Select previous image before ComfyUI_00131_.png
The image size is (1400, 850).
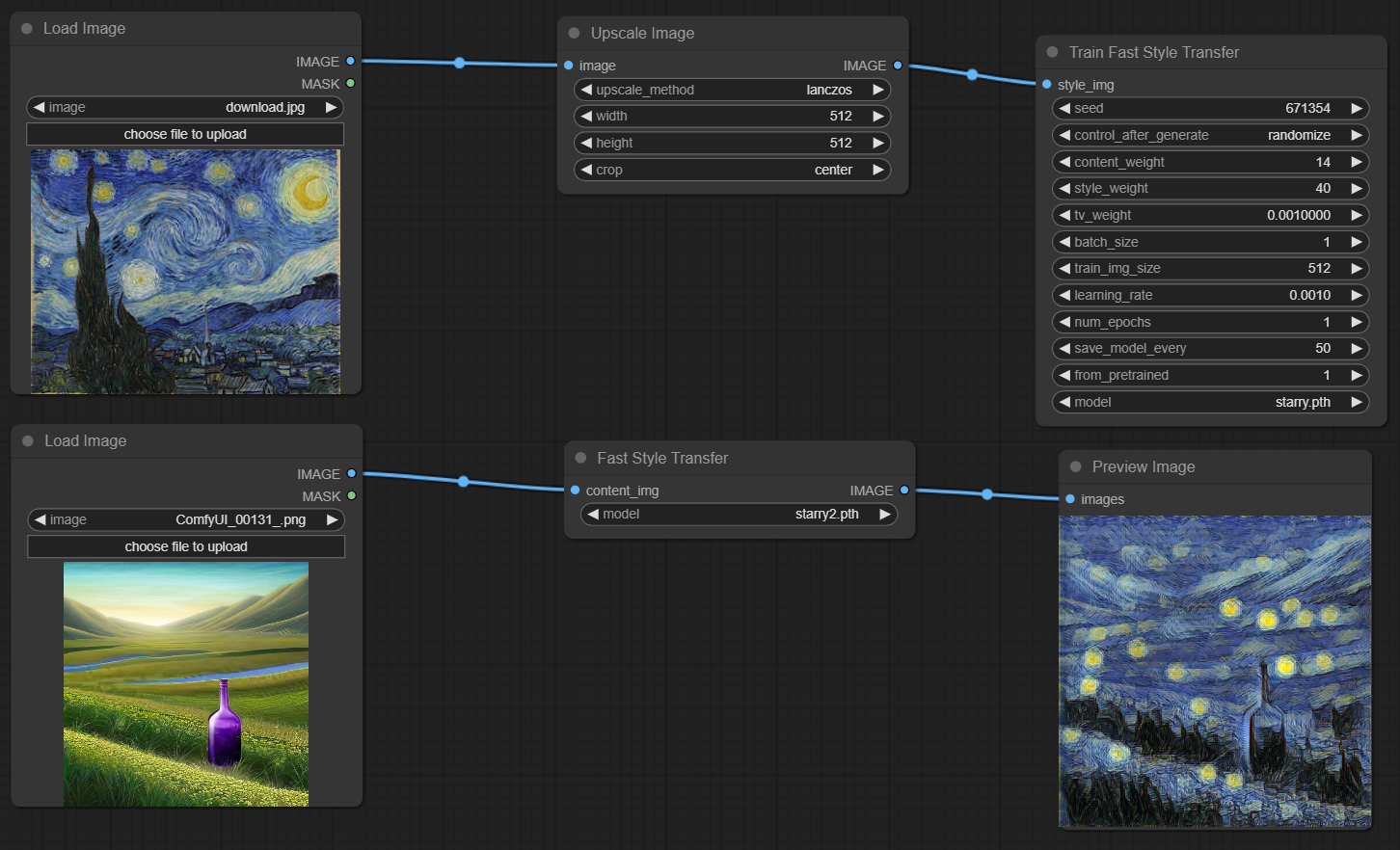tap(40, 519)
